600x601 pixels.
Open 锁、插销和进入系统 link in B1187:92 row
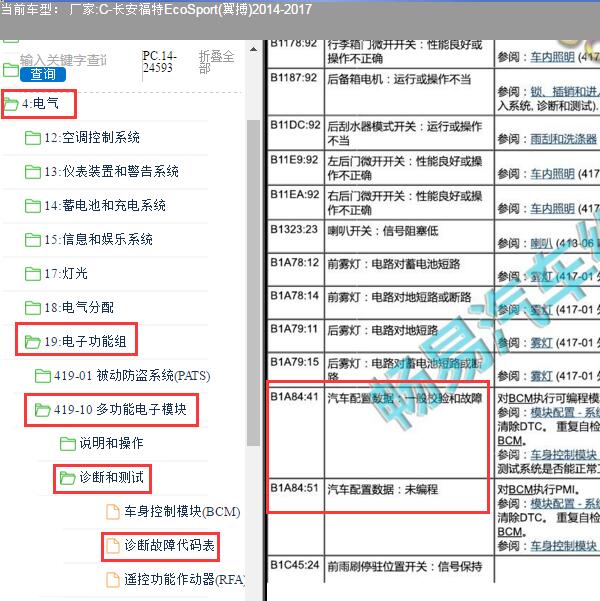(564, 92)
